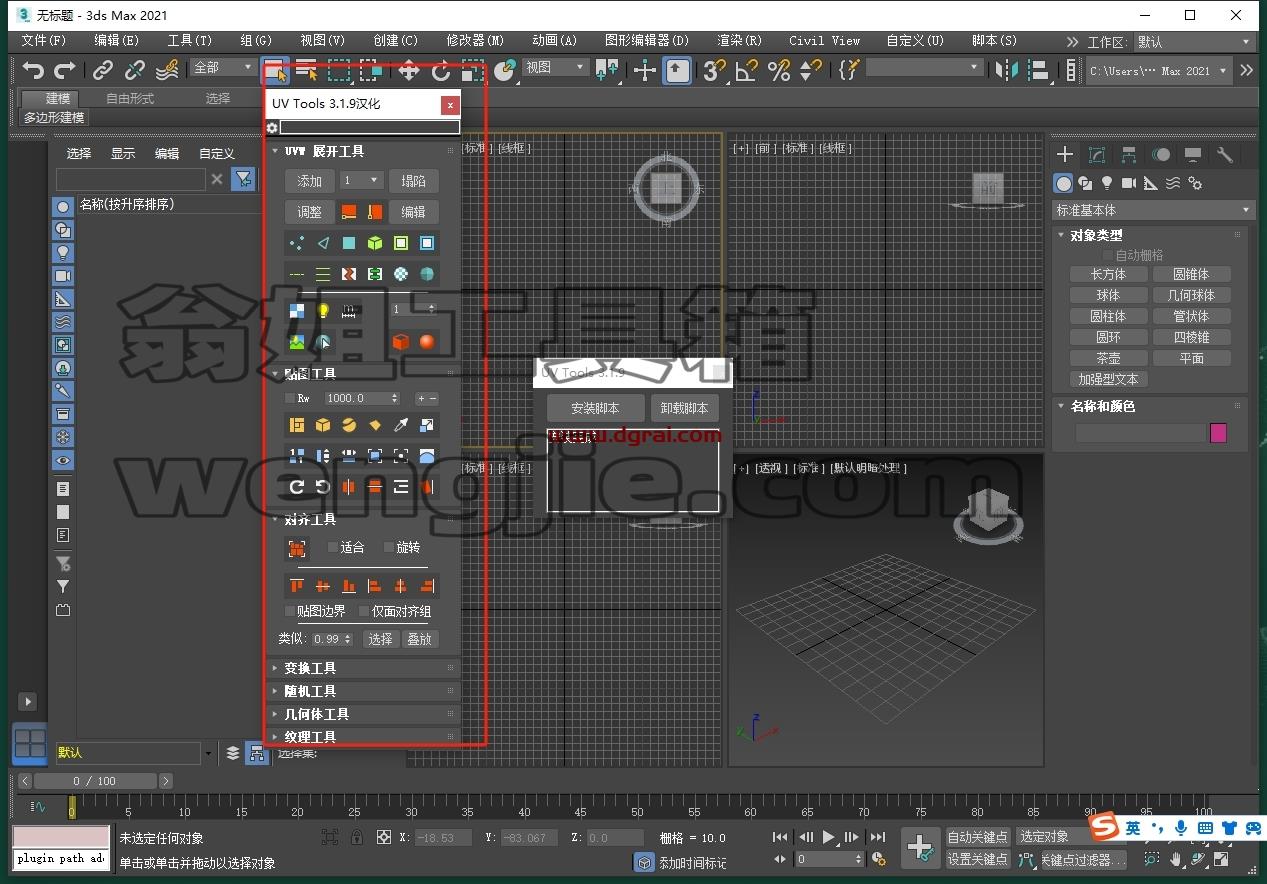1267x884 pixels.
Task: Click the rotate clockwise icon in UV Tools
Action: coord(297,487)
